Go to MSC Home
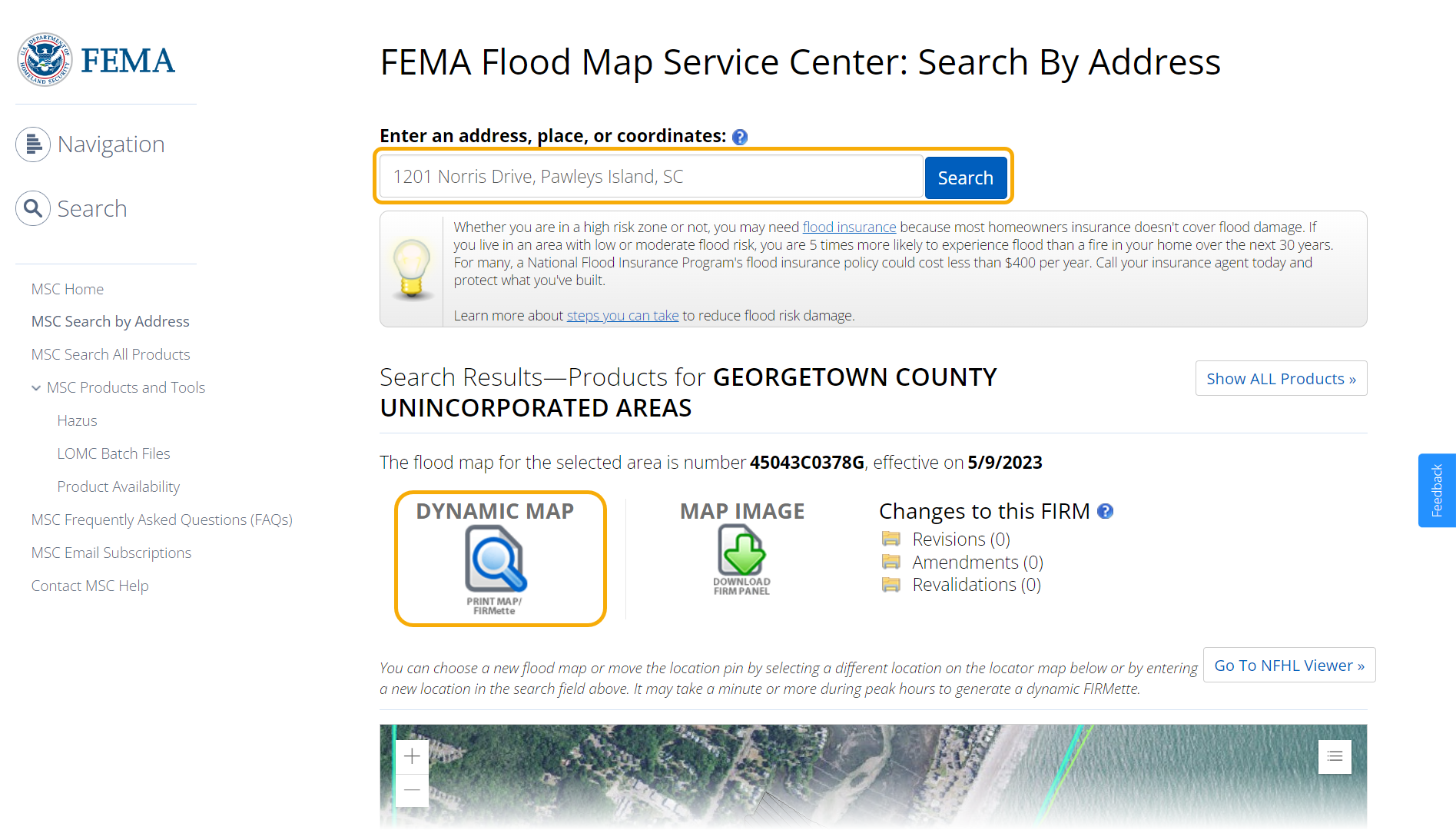This screenshot has height=830, width=1456. [x=68, y=289]
